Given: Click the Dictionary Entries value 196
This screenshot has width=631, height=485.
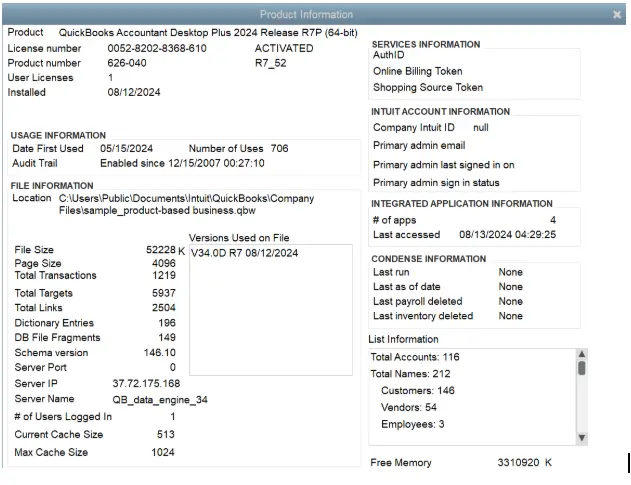Looking at the screenshot, I should click(167, 323).
